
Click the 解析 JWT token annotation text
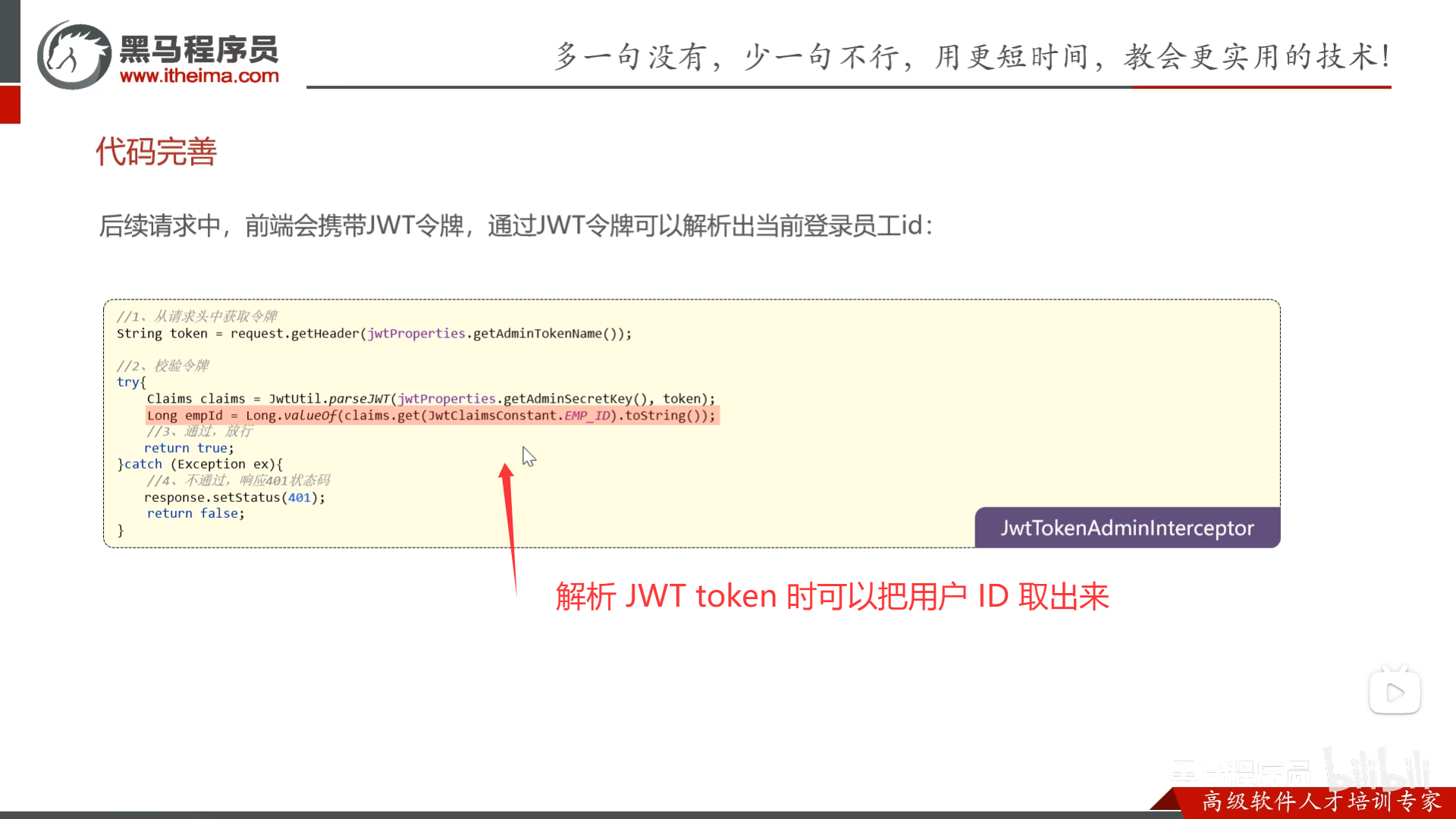coord(832,597)
